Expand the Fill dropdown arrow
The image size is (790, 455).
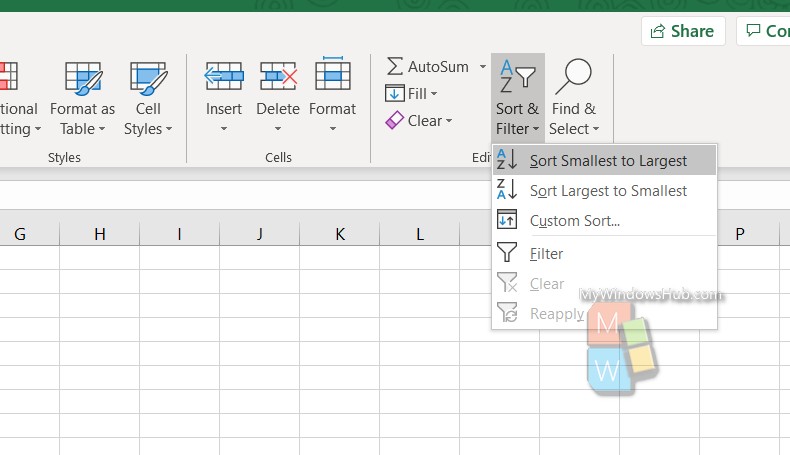coord(434,94)
